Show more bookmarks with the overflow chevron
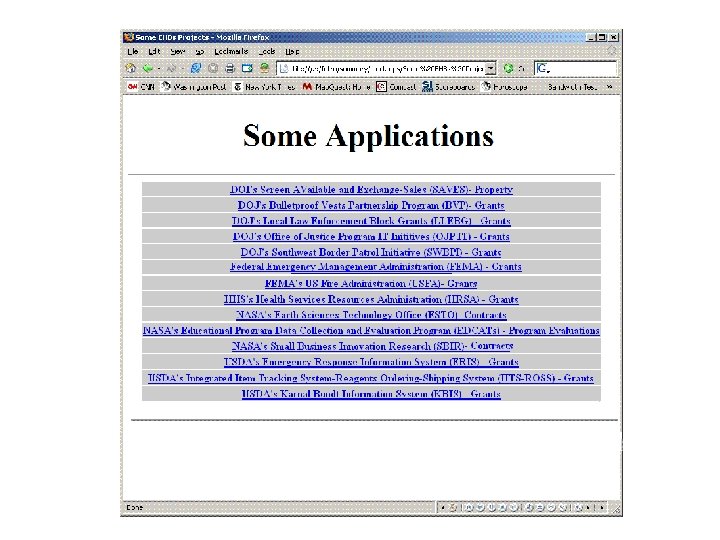This screenshot has height=540, width=720. pyautogui.click(x=610, y=86)
